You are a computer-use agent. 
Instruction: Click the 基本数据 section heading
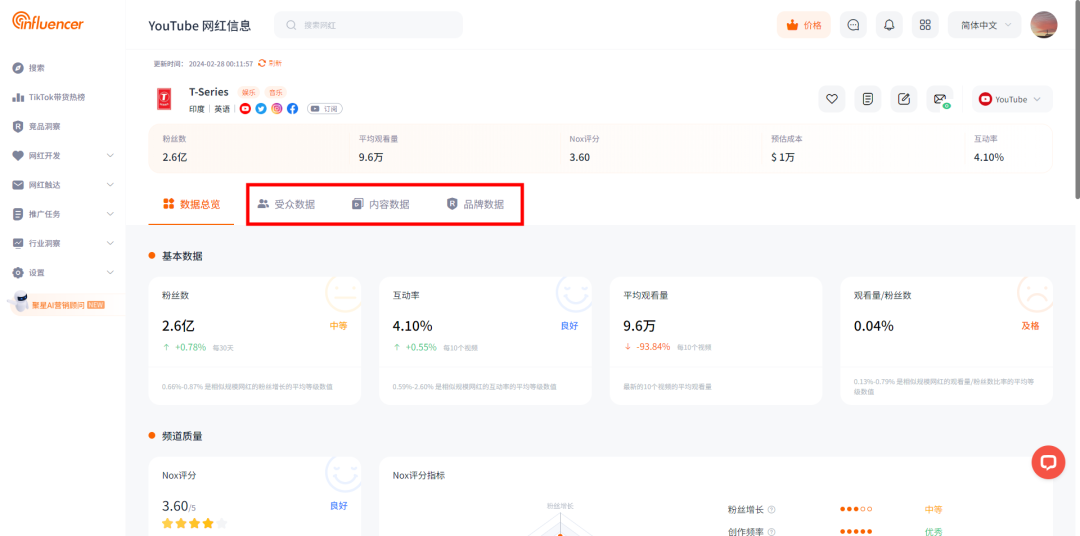[x=182, y=256]
